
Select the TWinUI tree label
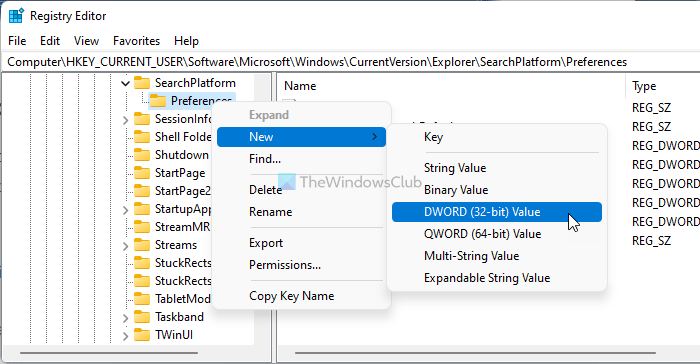174,335
